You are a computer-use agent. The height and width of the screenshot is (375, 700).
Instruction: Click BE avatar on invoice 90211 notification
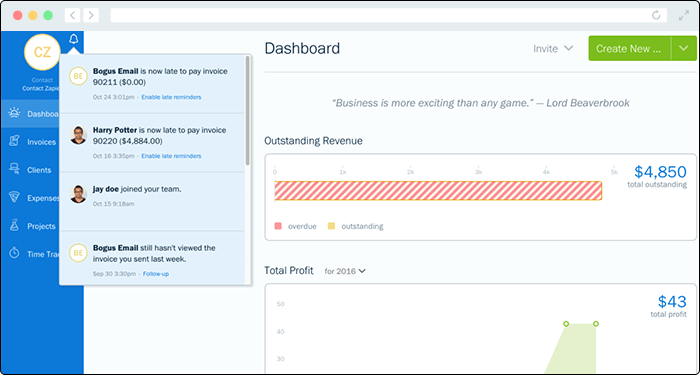[x=78, y=76]
